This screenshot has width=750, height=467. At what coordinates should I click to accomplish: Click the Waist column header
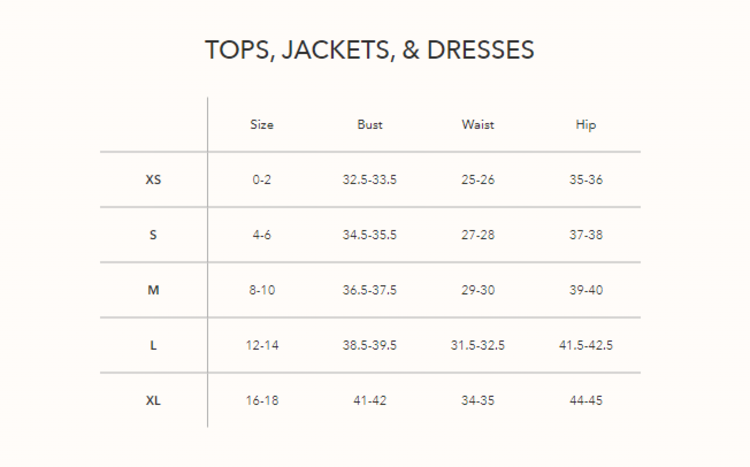pos(477,125)
